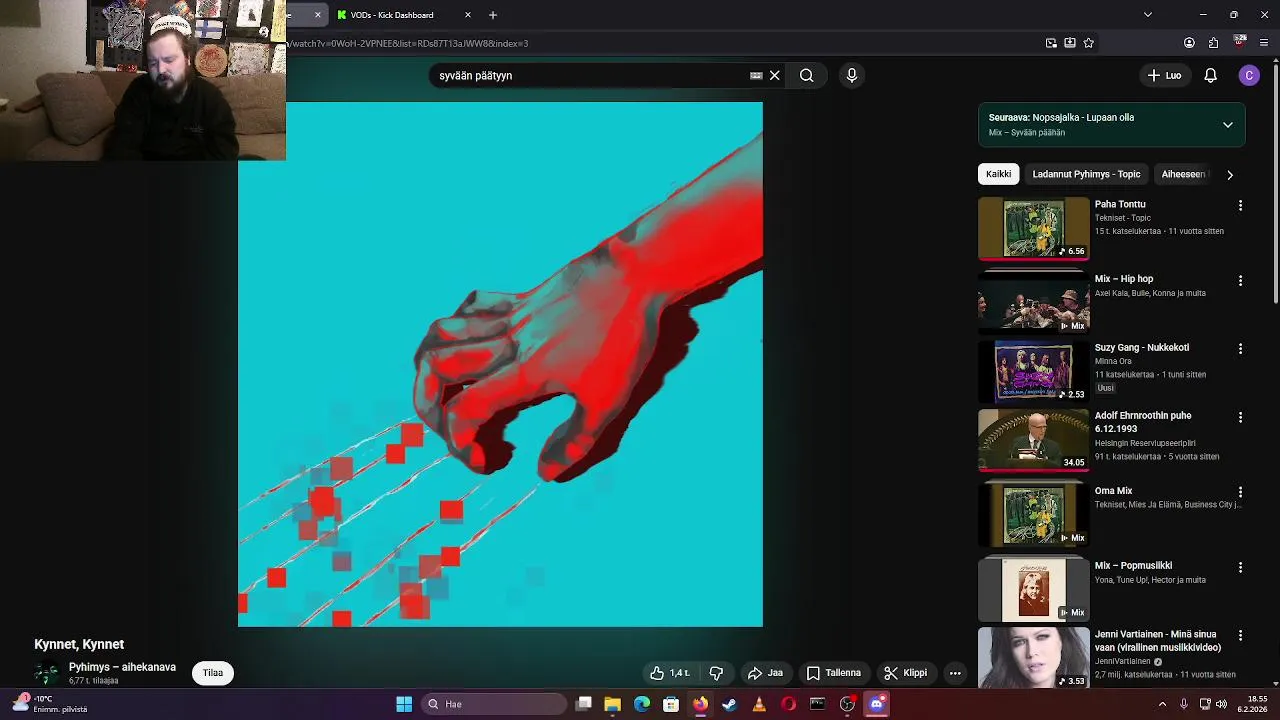Open options menu for Oma Mix

click(x=1240, y=492)
